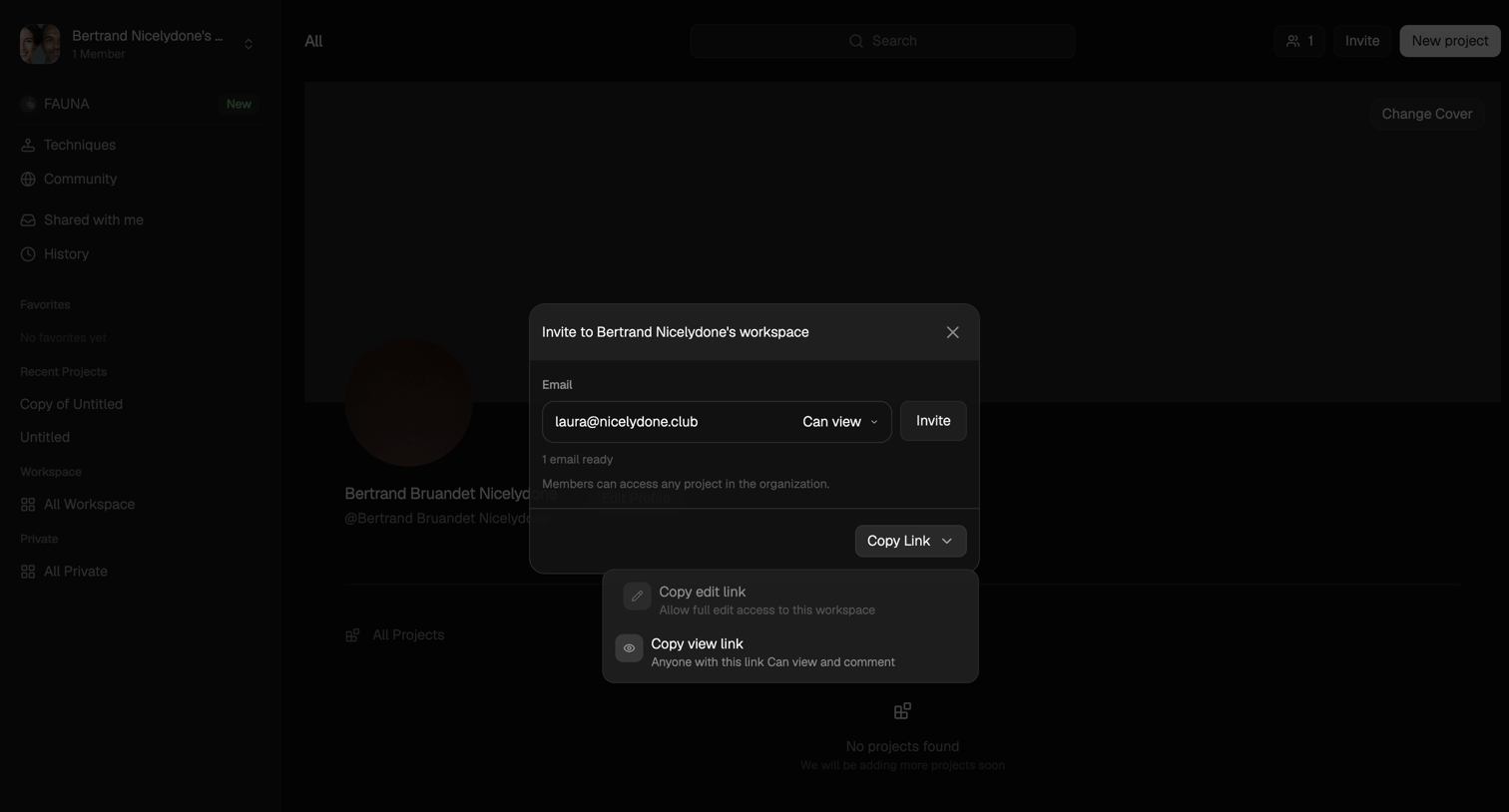Click the magnifier icon in Search
Screen dimensions: 1509x812
pyautogui.click(x=856, y=41)
